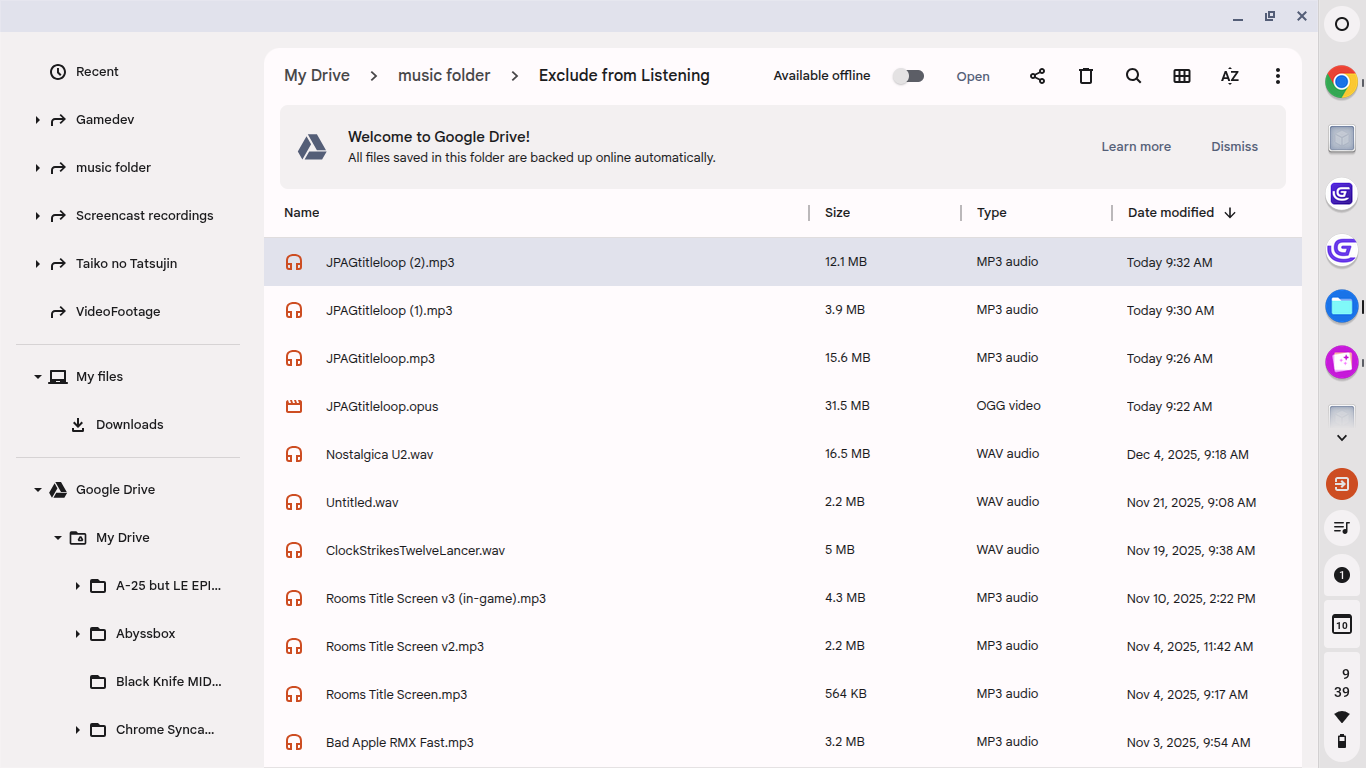Select the JPAGtitleloop.opus file
Viewport: 1366px width, 768px height.
(x=382, y=407)
